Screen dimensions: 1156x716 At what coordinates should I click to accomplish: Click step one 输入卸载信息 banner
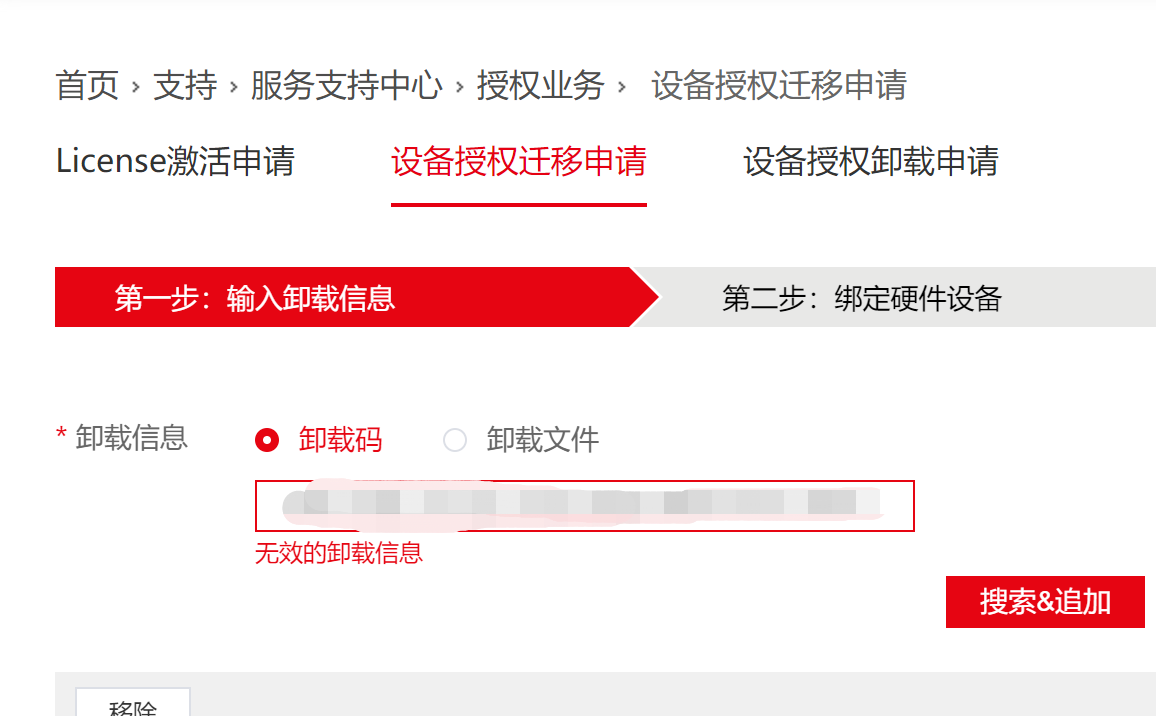click(x=255, y=298)
